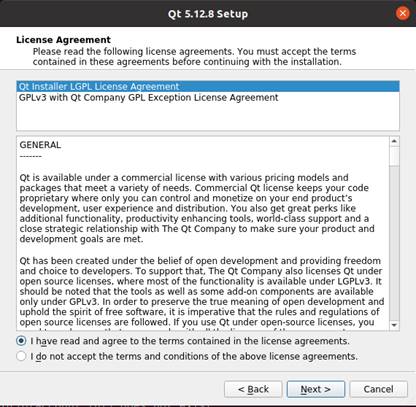This screenshot has width=416, height=407.
Task: Click the paragraph about commercial Qt license
Action: pos(197,208)
